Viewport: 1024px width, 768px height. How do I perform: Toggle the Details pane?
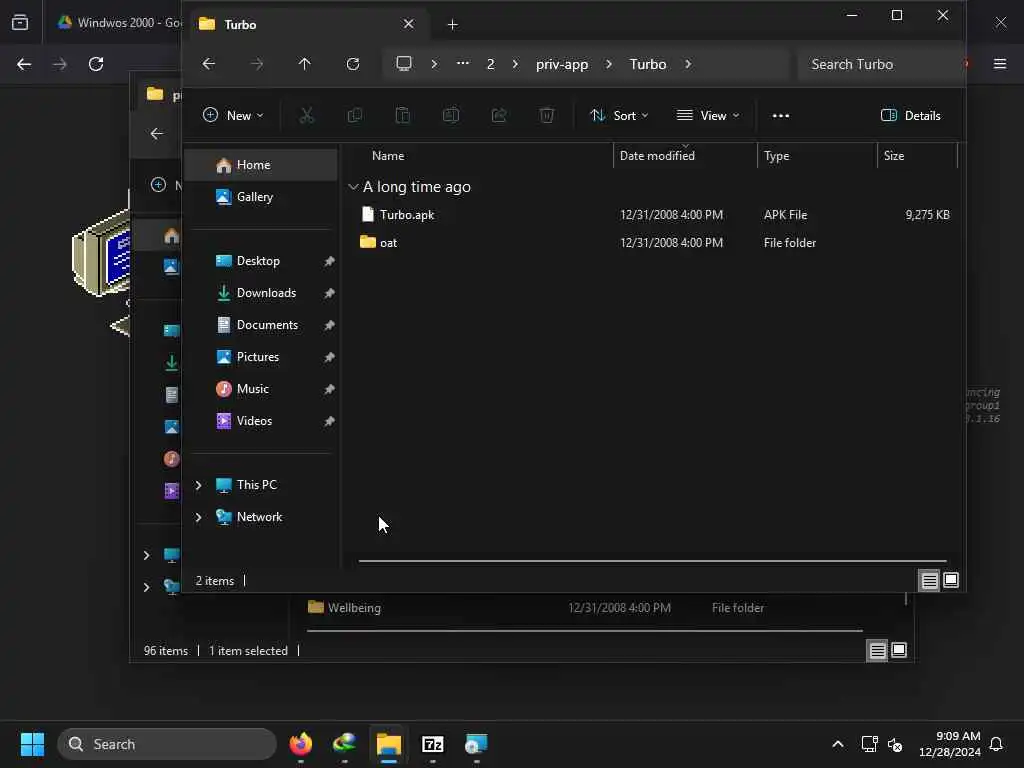click(910, 116)
